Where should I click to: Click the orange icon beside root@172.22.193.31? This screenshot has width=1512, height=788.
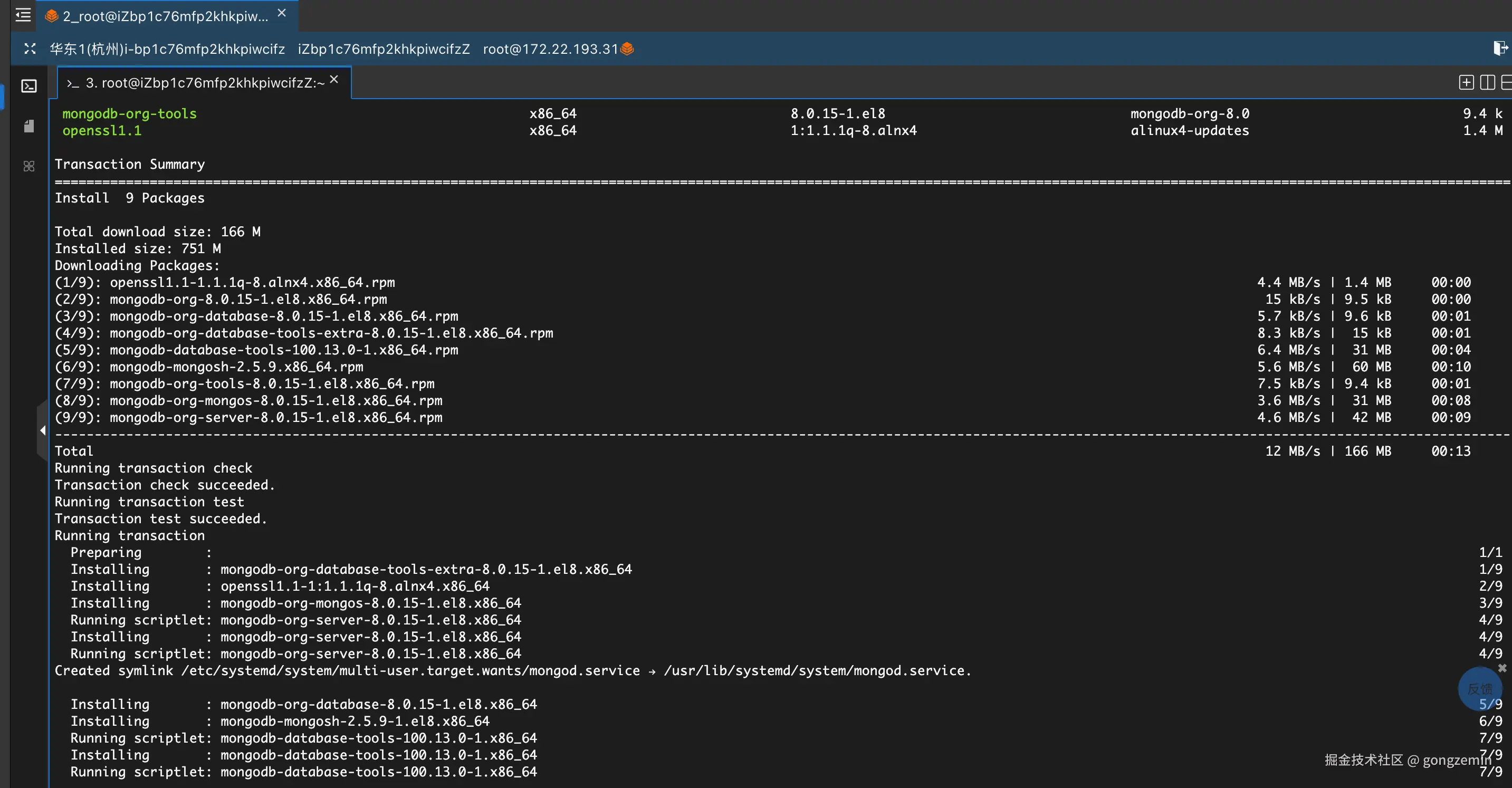(x=627, y=49)
